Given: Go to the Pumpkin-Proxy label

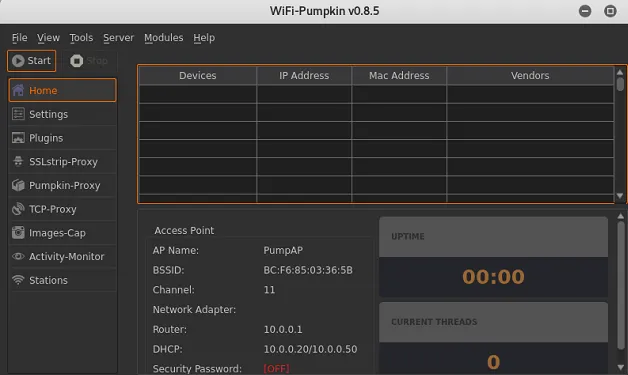Looking at the screenshot, I should (64, 185).
